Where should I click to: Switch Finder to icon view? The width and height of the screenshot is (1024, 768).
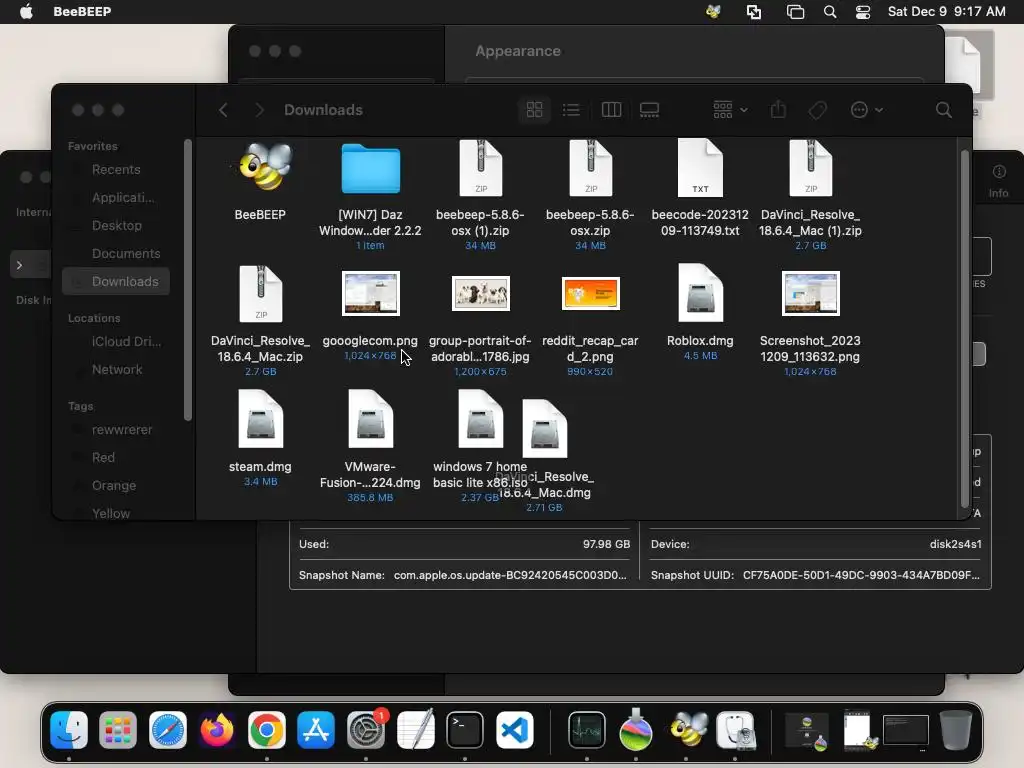tap(534, 110)
